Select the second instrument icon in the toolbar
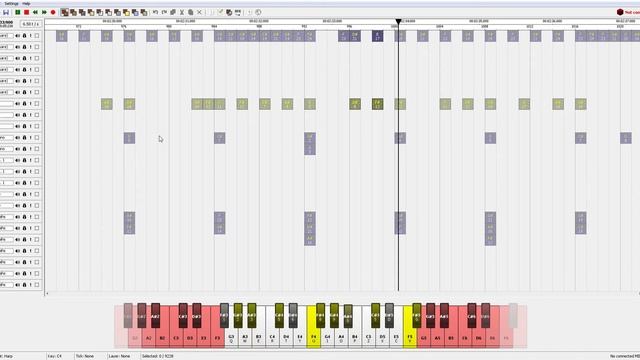 tap(73, 12)
